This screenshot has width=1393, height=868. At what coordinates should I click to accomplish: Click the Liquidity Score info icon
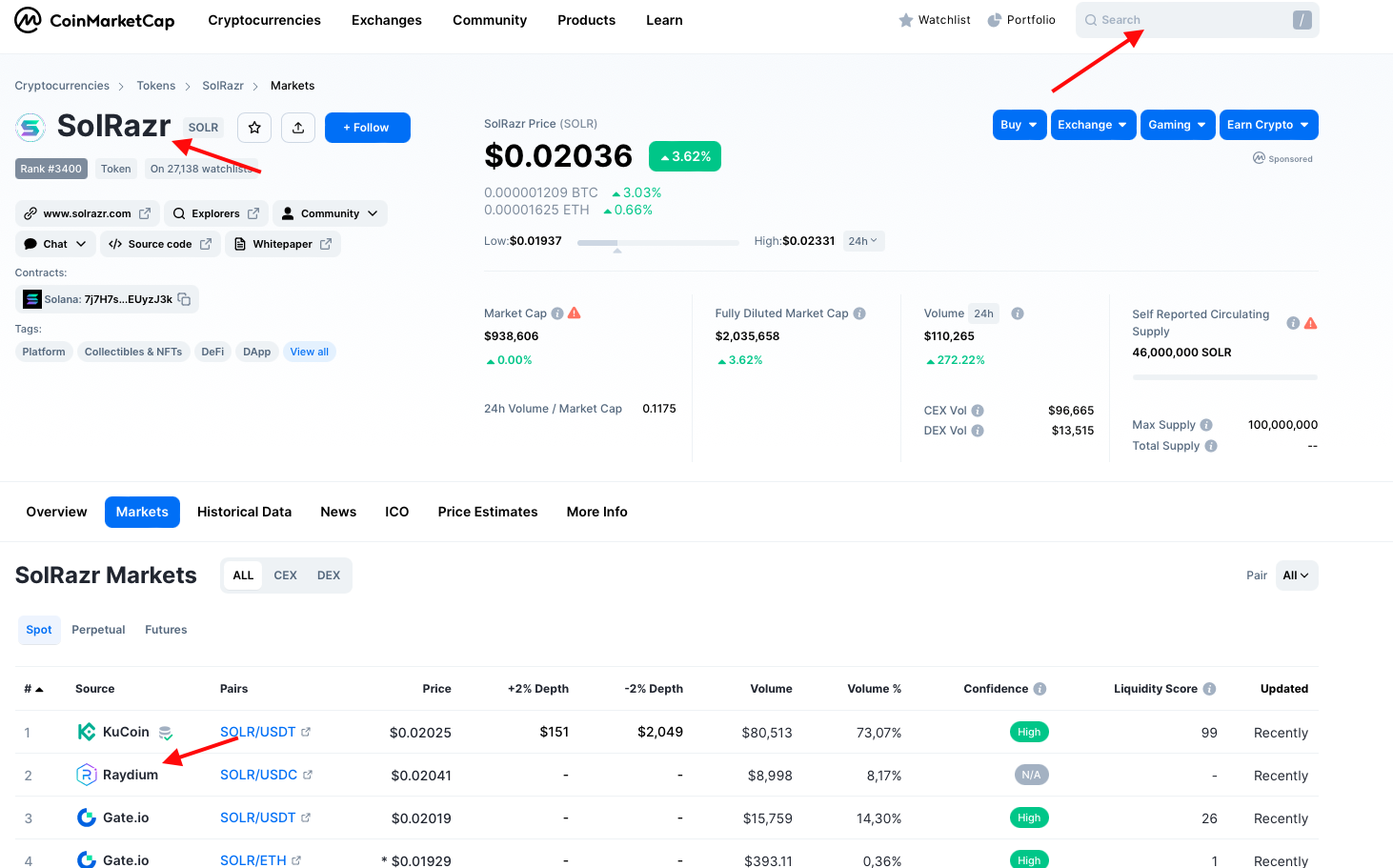click(x=1209, y=689)
